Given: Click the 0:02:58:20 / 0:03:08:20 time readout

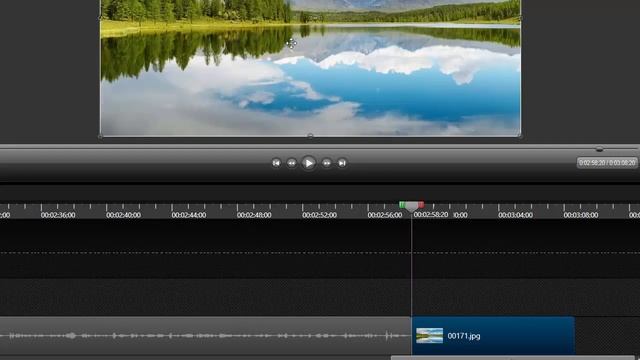Looking at the screenshot, I should [x=607, y=163].
